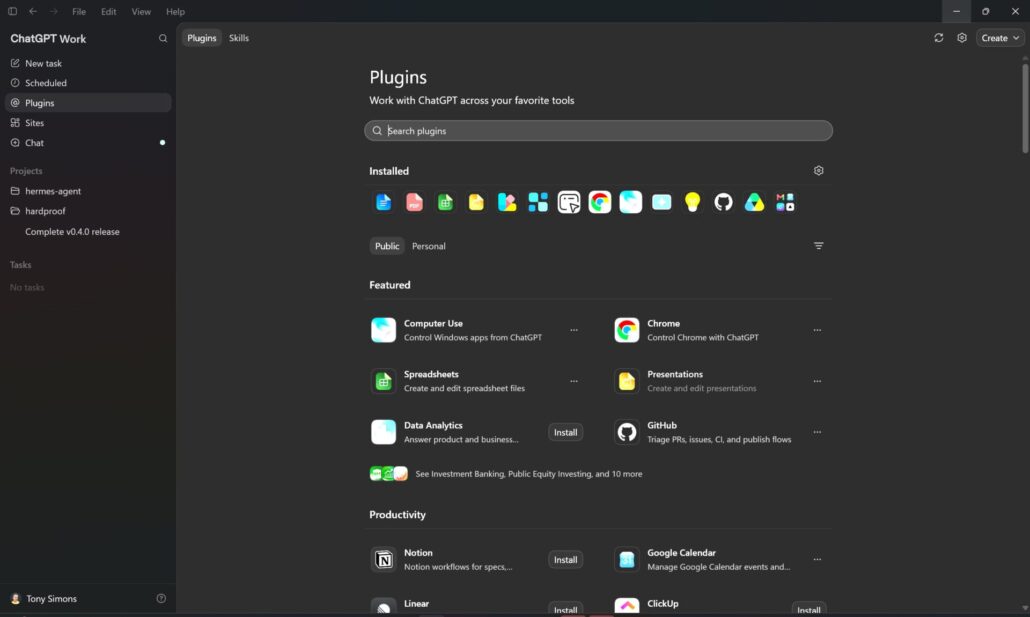
Task: Open the light blue square plugin icon in Installed
Action: coord(661,202)
